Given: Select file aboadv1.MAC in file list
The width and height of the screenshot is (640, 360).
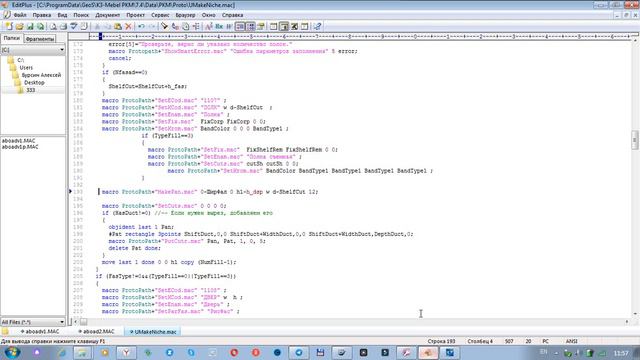Looking at the screenshot, I should point(18,140).
